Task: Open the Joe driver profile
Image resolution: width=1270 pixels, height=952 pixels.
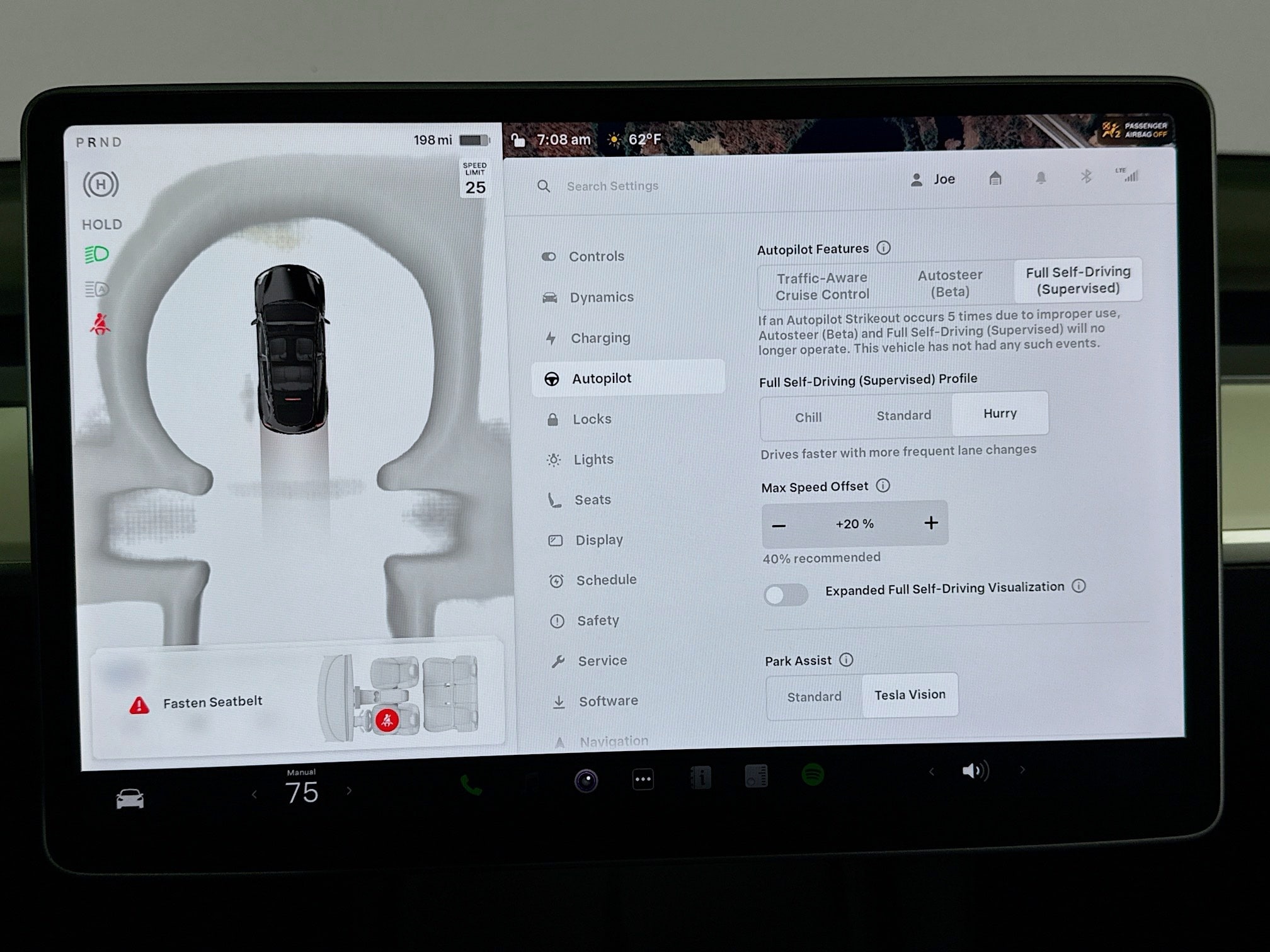Action: 933,179
